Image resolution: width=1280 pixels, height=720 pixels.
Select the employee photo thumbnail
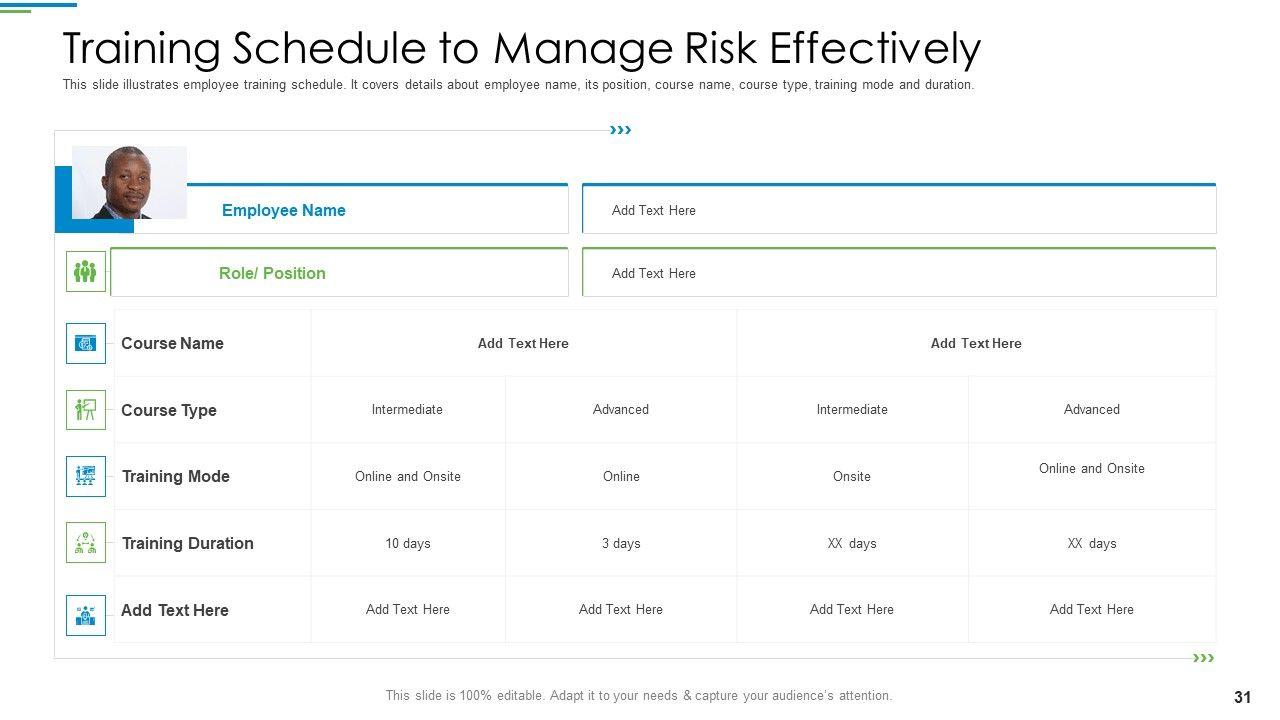[x=129, y=182]
